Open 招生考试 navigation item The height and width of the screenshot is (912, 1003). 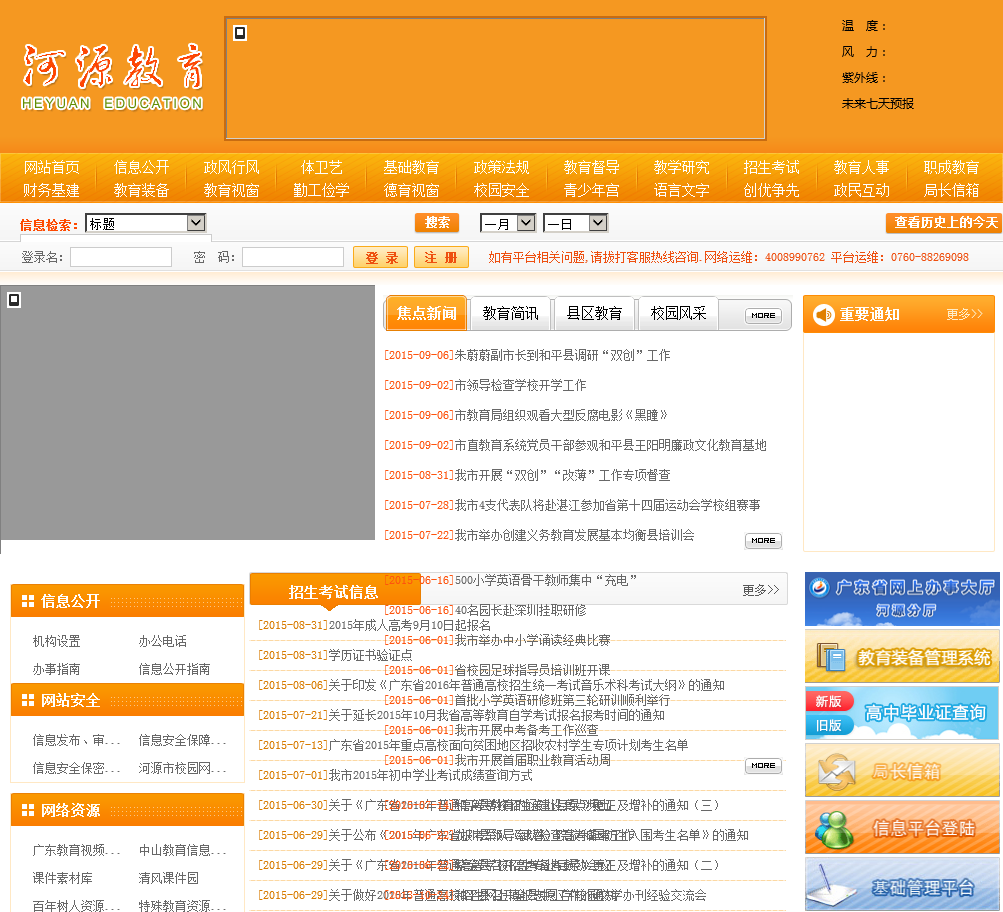coord(771,168)
